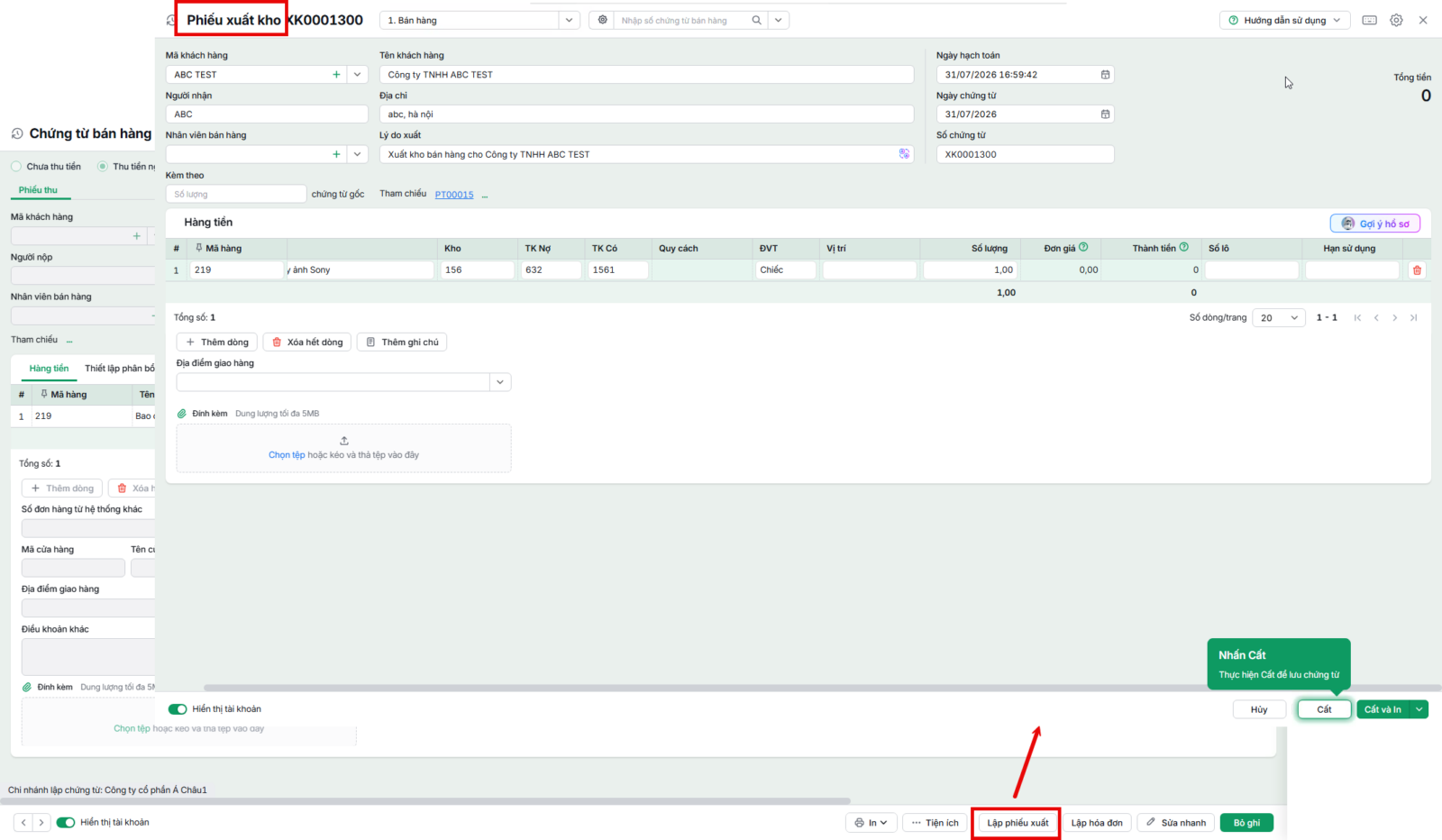
Task: Open Số dòng/trang 20 dropdown
Action: (1279, 317)
